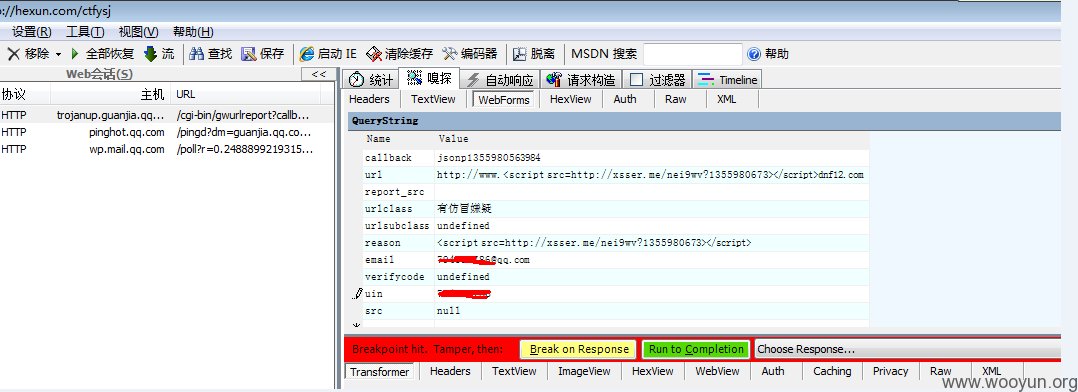Open the Encoder (编码器) tool
Viewport: 1078px width, 392px height.
470,54
